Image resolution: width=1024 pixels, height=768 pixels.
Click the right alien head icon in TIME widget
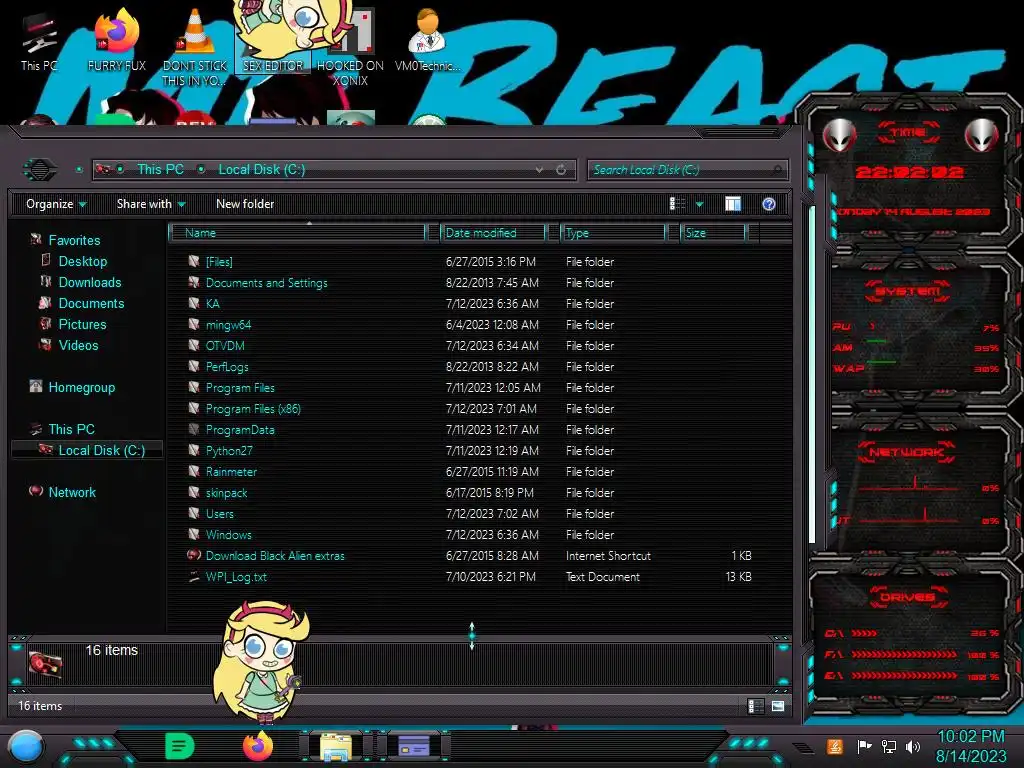point(982,135)
